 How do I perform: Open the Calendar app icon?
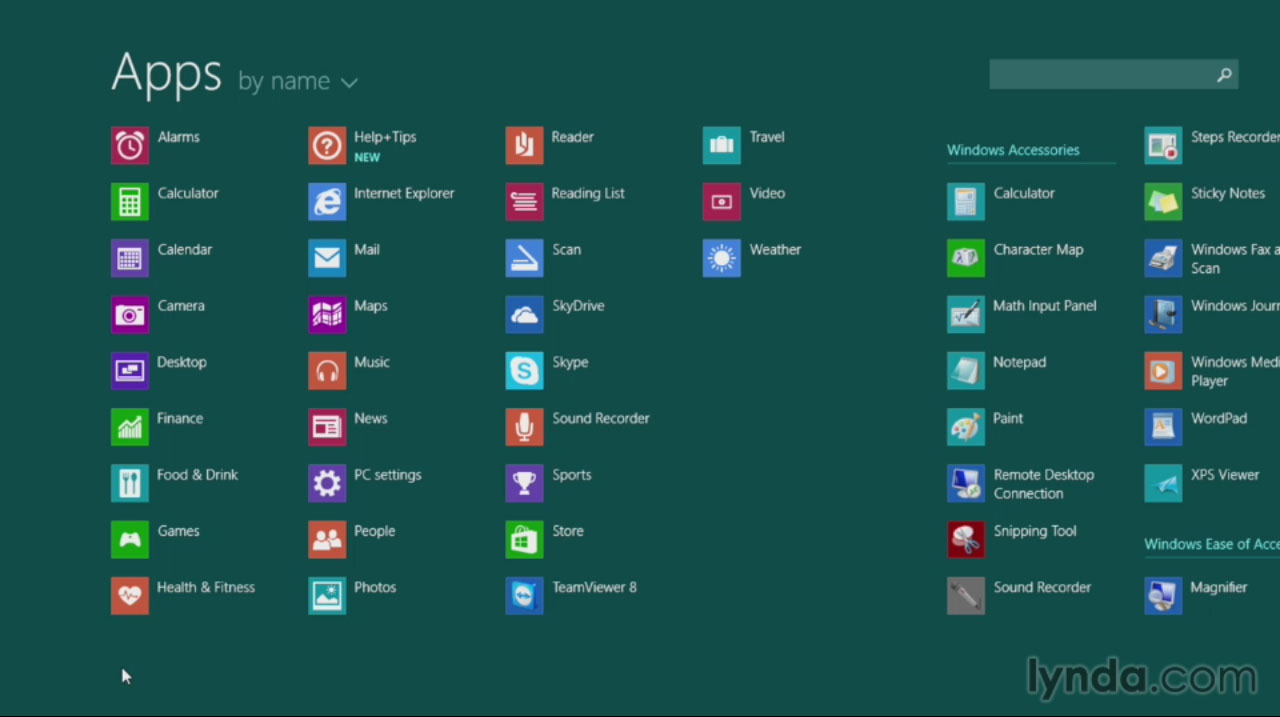point(130,258)
